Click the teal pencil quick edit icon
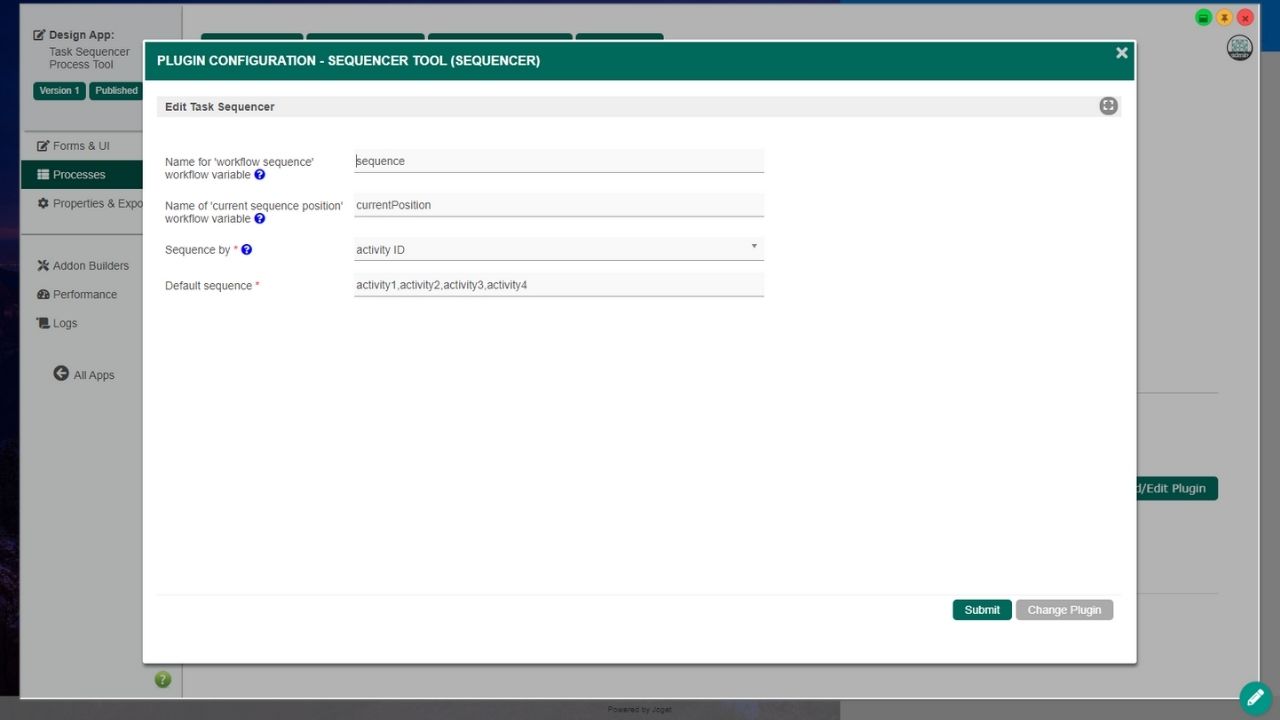The image size is (1280, 720). (x=1255, y=698)
